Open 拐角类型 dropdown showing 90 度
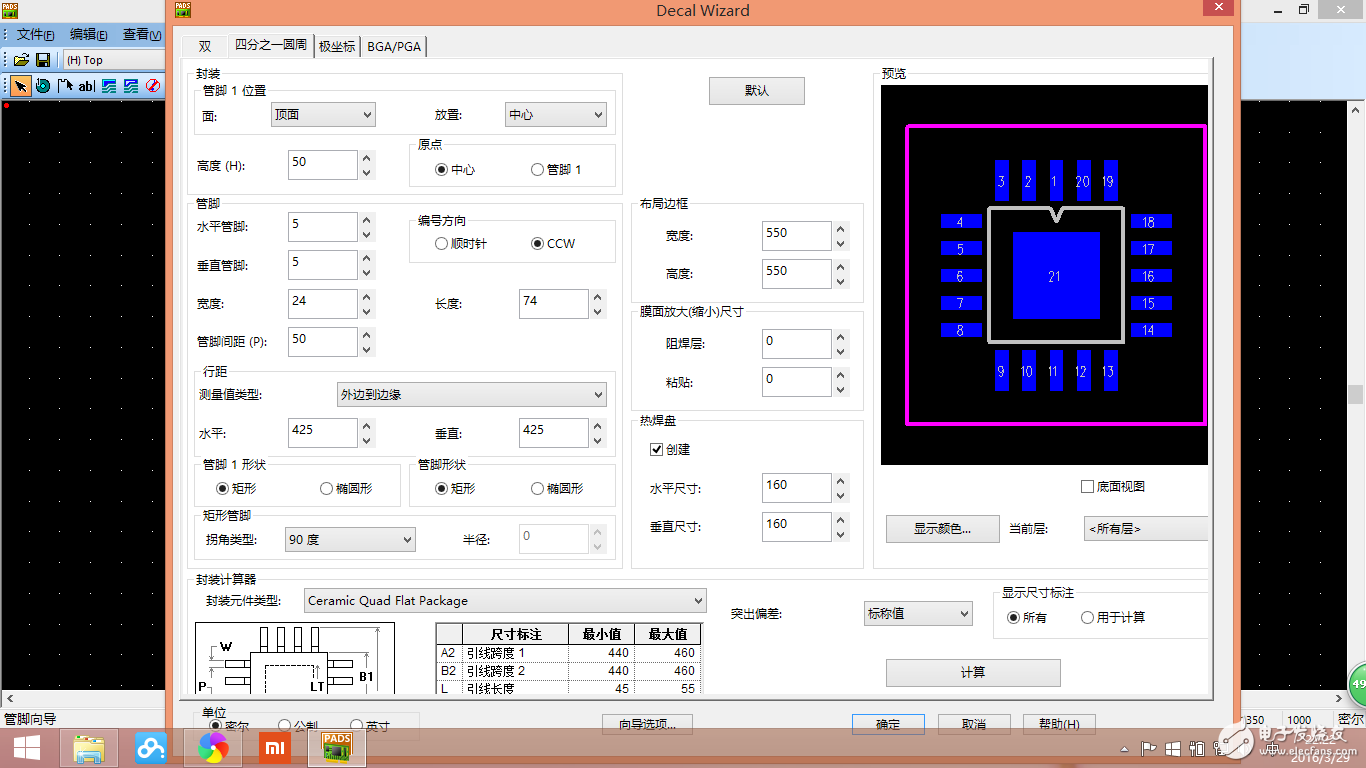 (350, 540)
